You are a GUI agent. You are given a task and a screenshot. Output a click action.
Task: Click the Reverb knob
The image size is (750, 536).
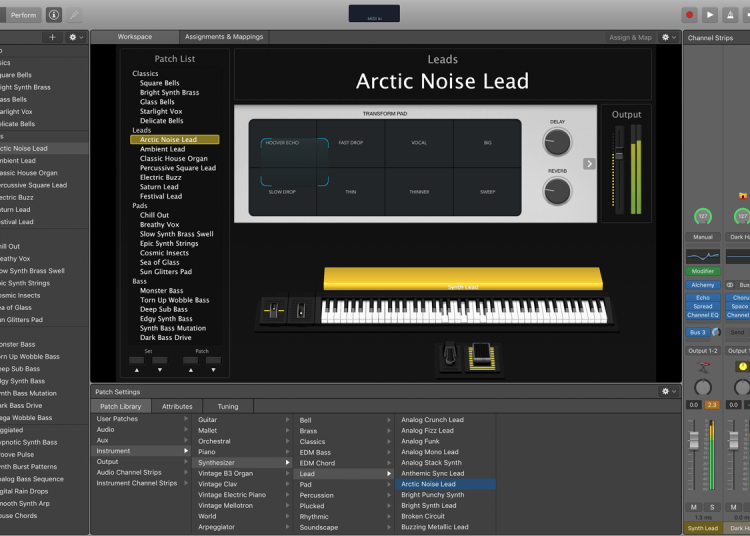(x=557, y=191)
